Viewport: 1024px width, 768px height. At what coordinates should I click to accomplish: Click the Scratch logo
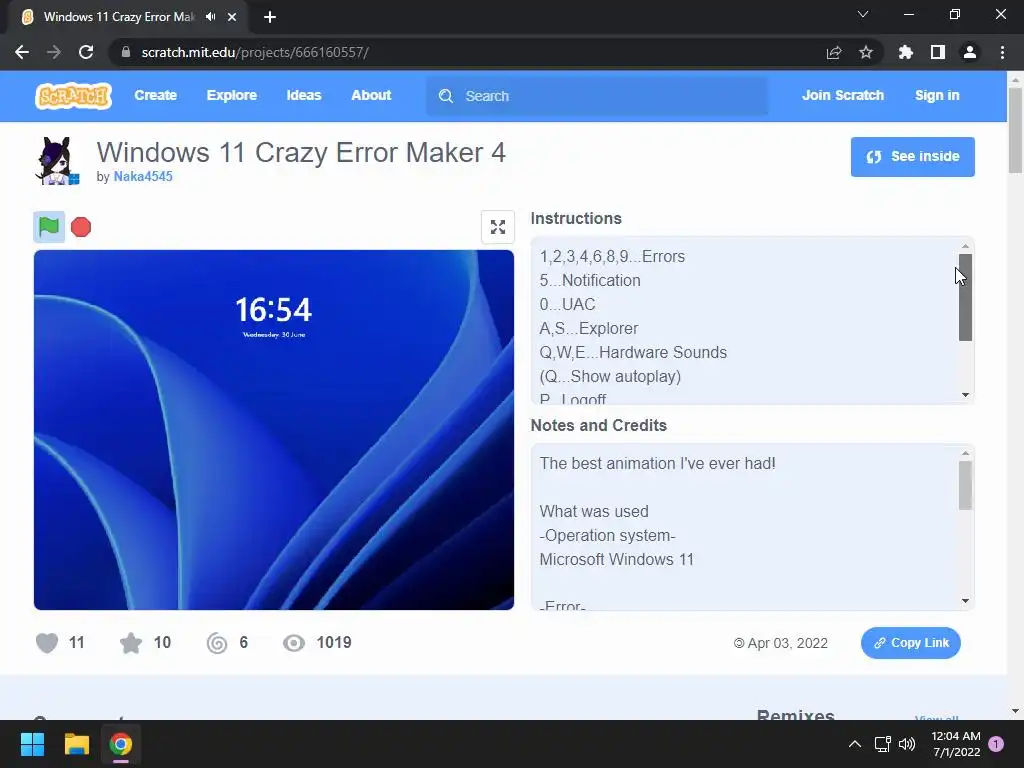73,95
